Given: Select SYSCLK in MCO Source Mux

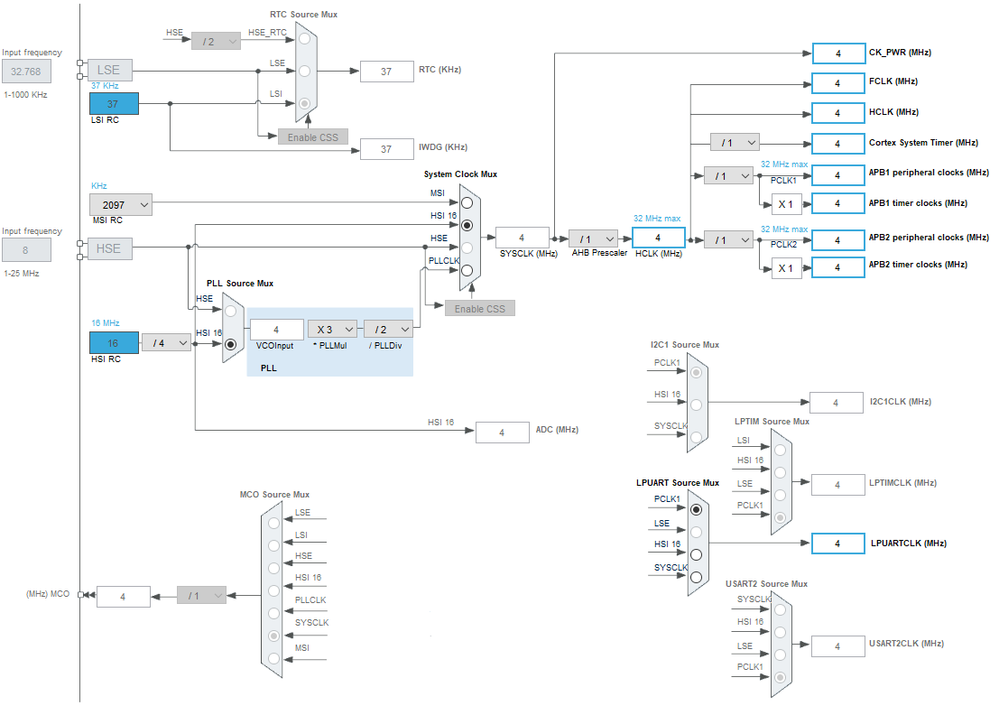Looking at the screenshot, I should (x=274, y=635).
